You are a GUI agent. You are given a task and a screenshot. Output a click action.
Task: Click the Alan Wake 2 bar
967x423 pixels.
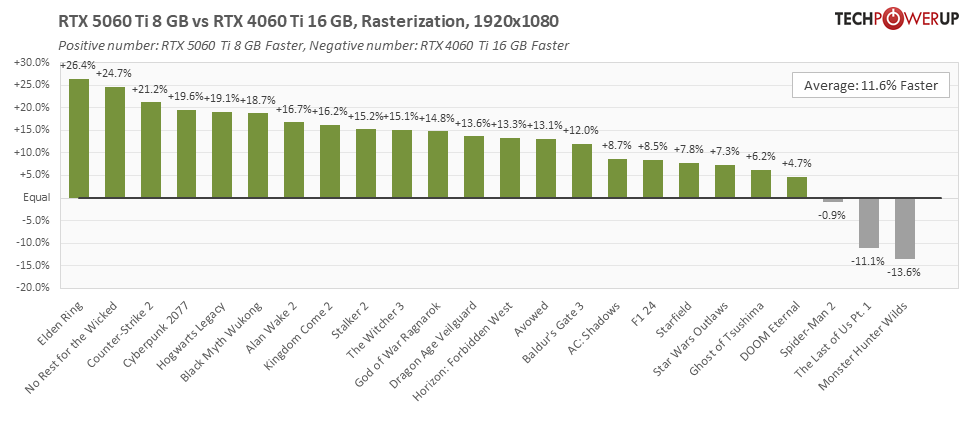tap(294, 160)
